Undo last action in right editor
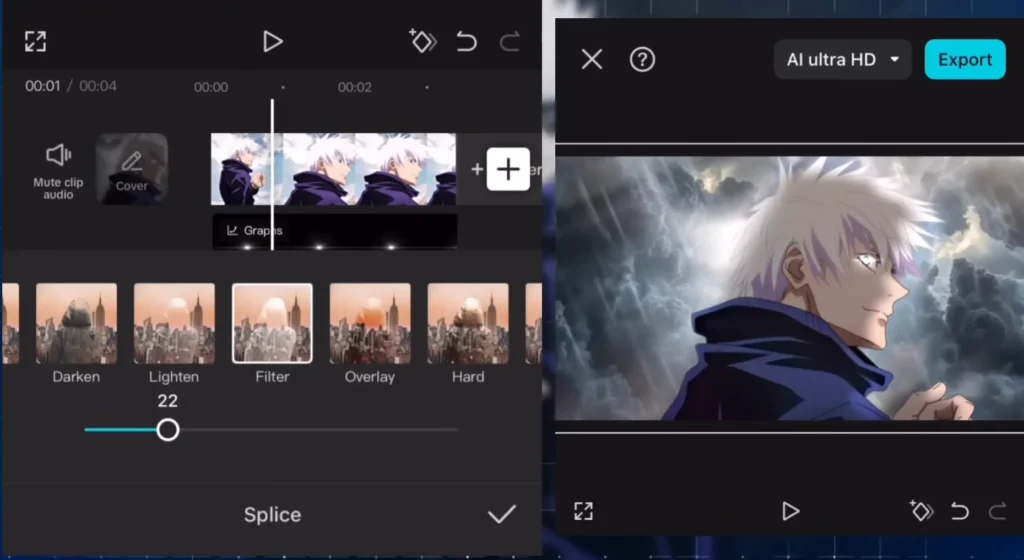 959,511
